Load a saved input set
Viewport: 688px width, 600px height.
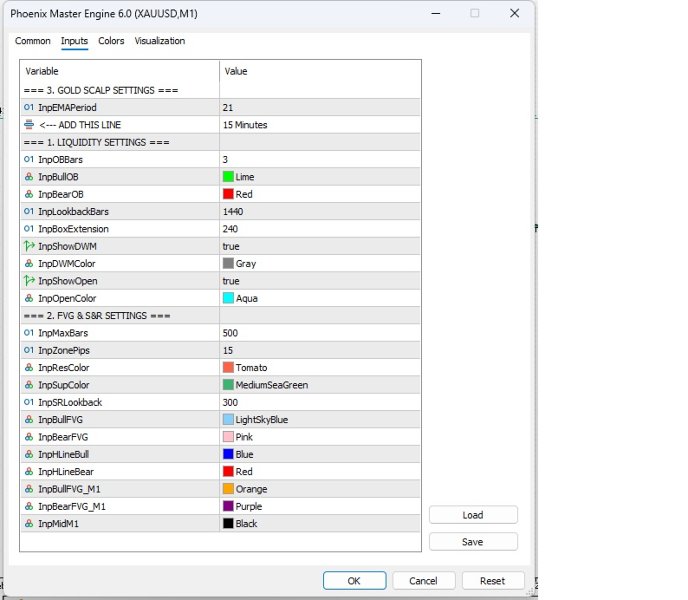point(473,515)
